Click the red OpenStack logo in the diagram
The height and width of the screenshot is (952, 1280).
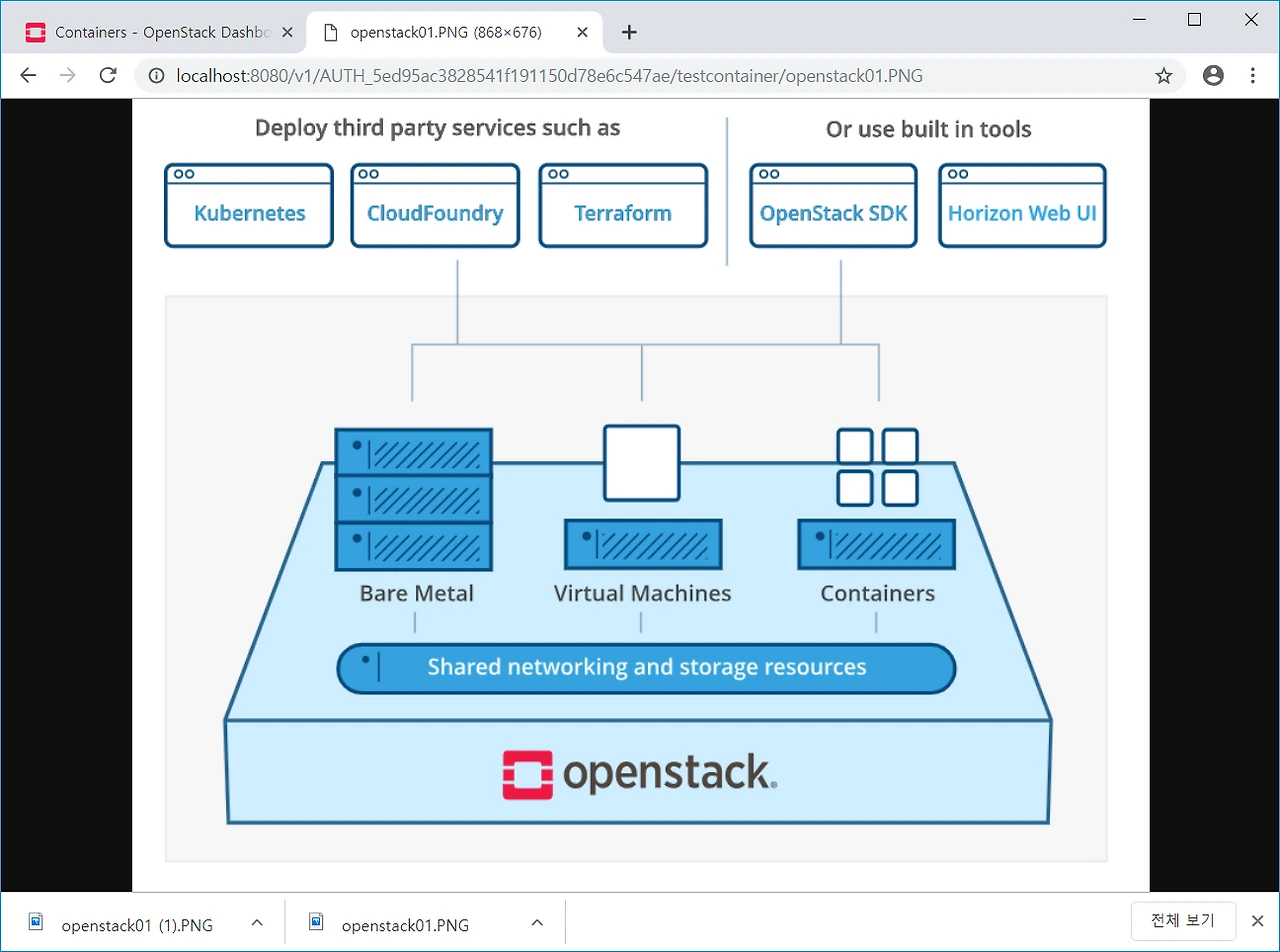coord(527,775)
